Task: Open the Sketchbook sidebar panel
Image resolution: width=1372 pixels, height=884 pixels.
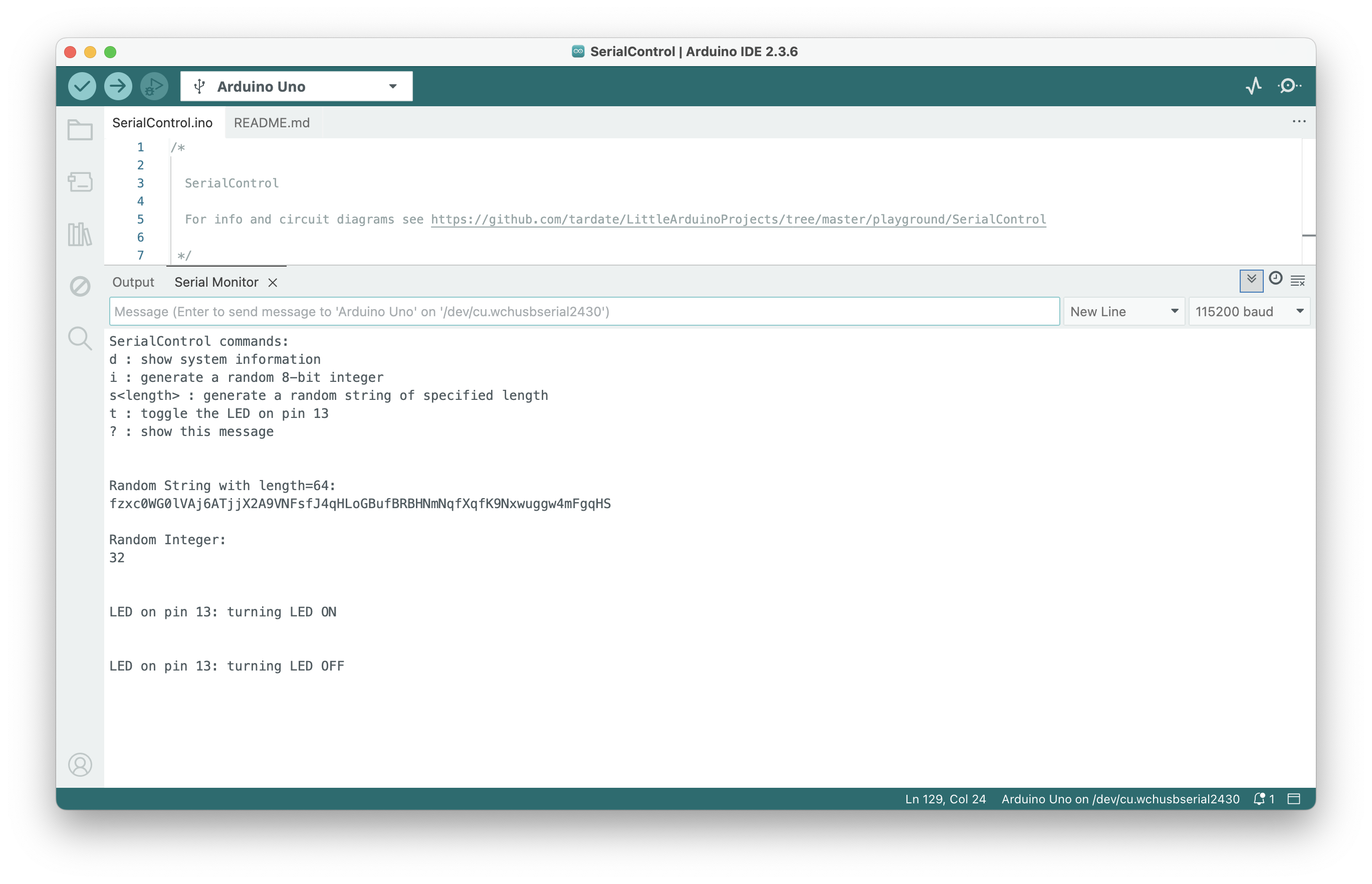Action: pos(80,130)
